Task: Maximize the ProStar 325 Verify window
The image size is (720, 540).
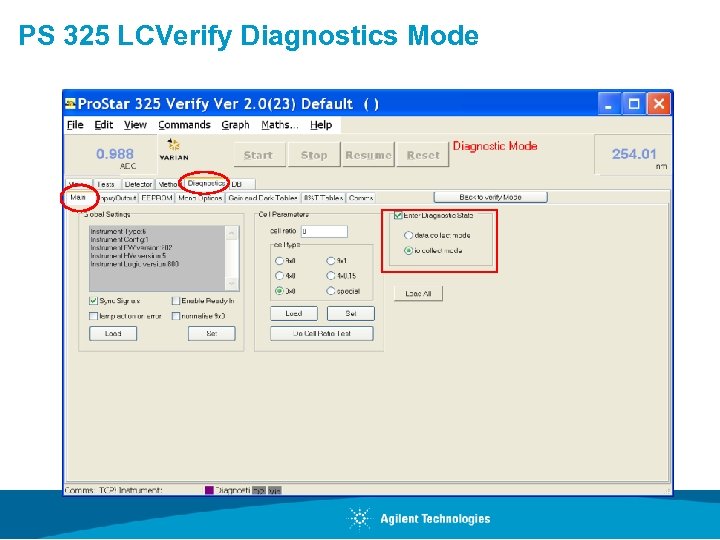Action: pyautogui.click(x=634, y=104)
